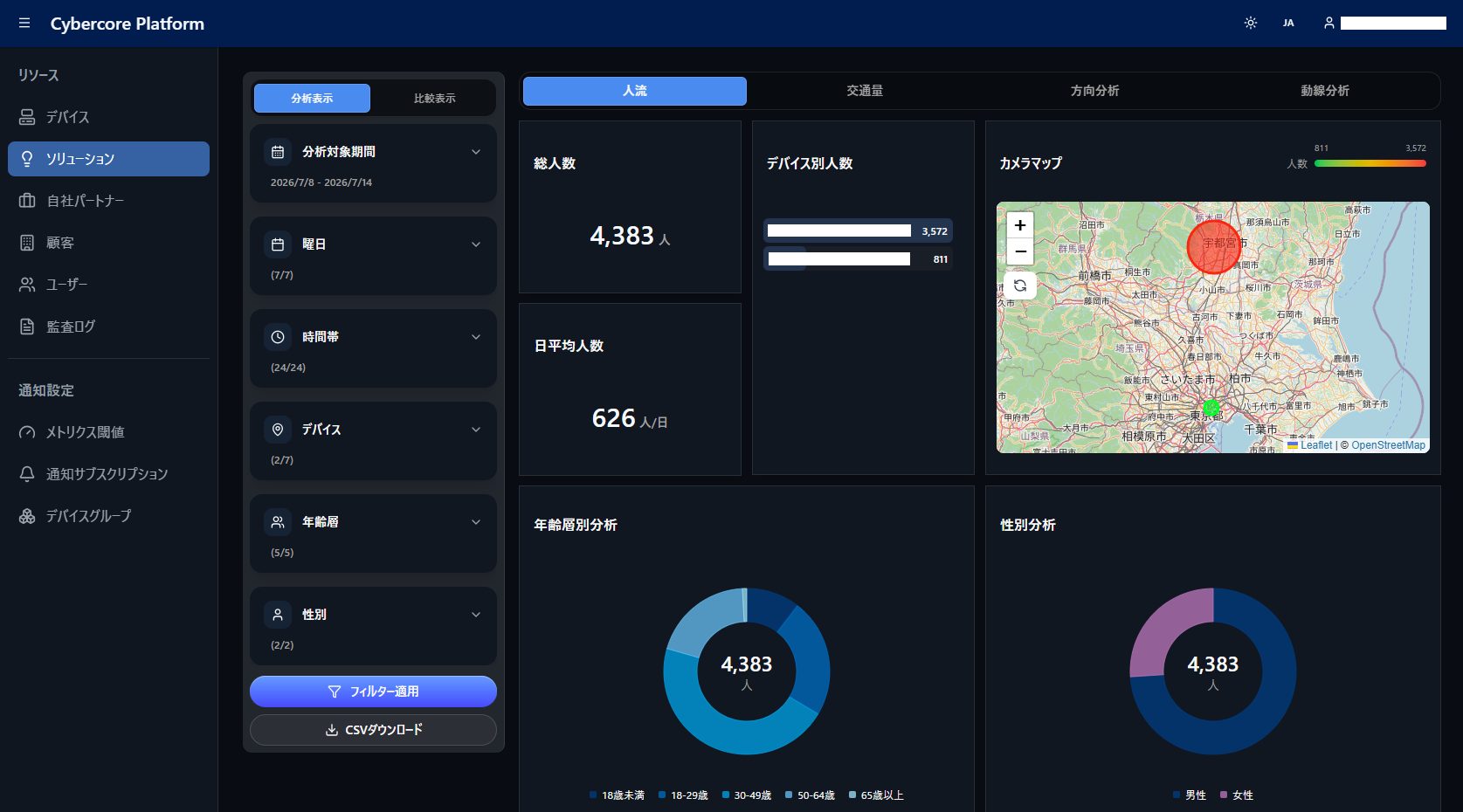Expand the 曜日 filter chevron
Image resolution: width=1463 pixels, height=812 pixels.
pyautogui.click(x=476, y=244)
